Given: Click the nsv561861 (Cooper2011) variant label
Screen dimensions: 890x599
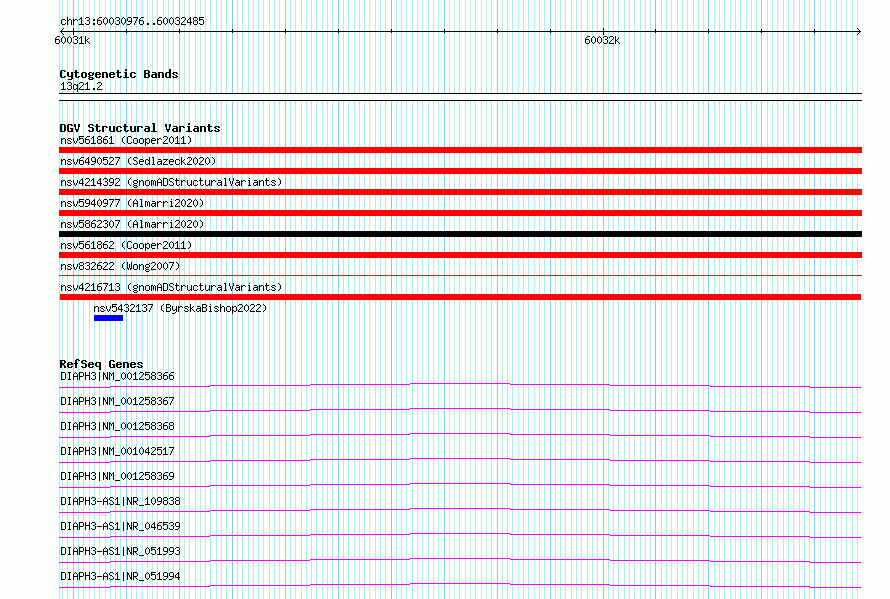Looking at the screenshot, I should click(126, 140).
